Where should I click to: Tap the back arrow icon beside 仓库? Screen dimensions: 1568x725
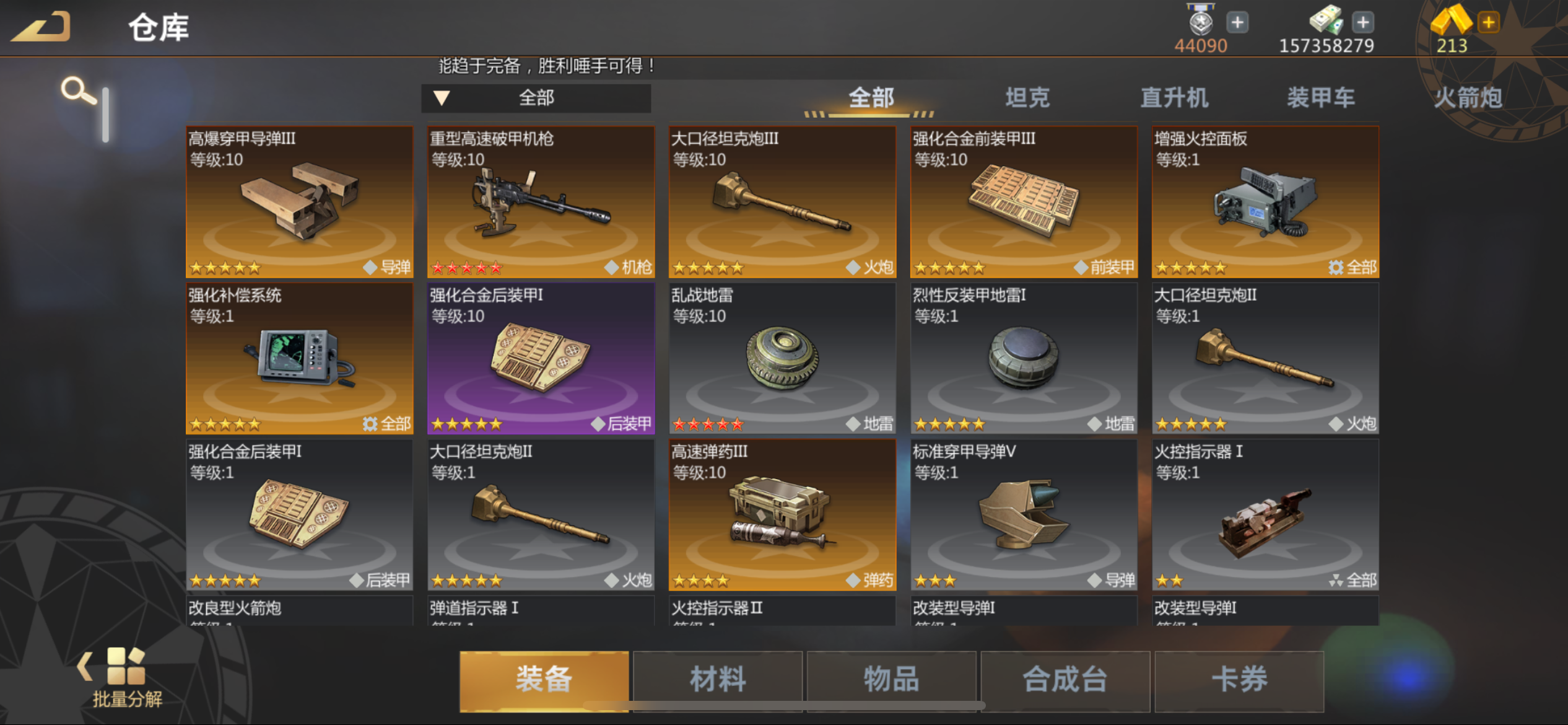coord(41,27)
